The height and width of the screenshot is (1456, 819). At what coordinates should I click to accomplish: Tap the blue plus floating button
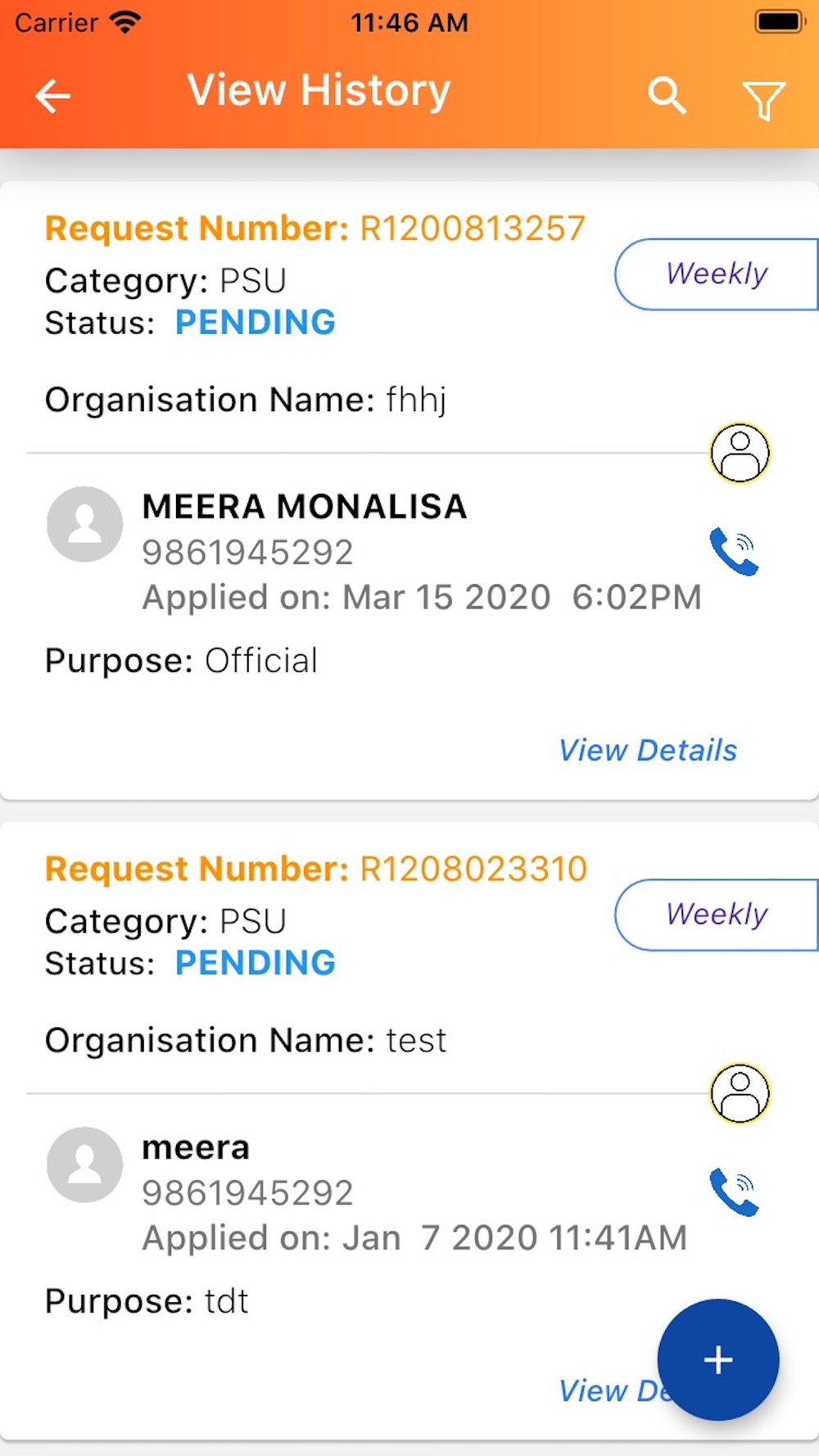718,1360
